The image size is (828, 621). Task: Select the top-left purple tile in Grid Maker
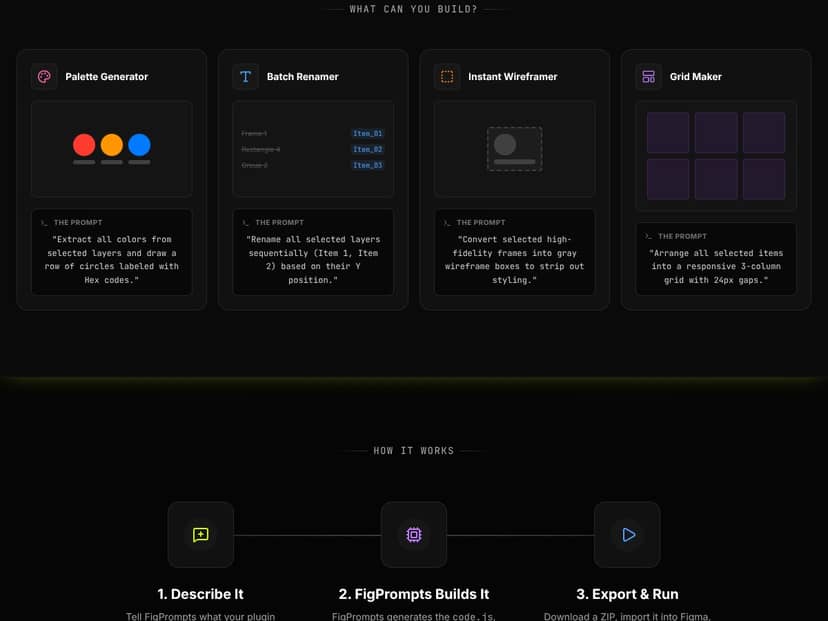point(668,131)
